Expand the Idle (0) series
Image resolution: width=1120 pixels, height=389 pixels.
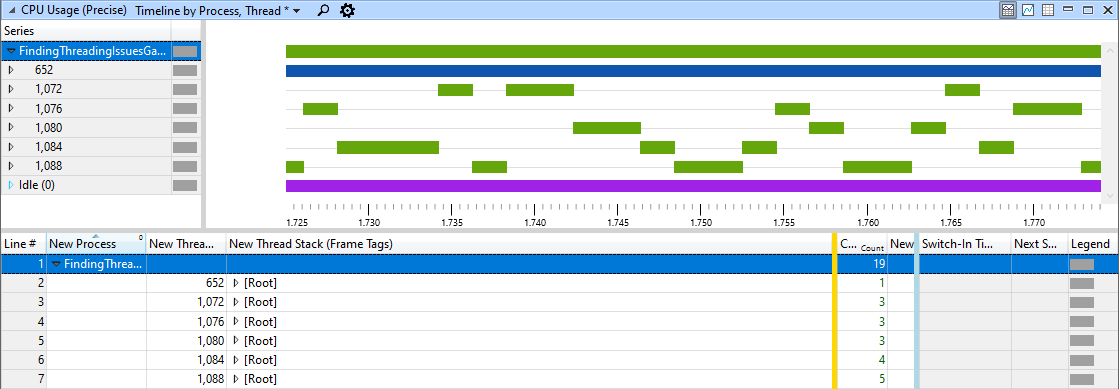[x=11, y=186]
